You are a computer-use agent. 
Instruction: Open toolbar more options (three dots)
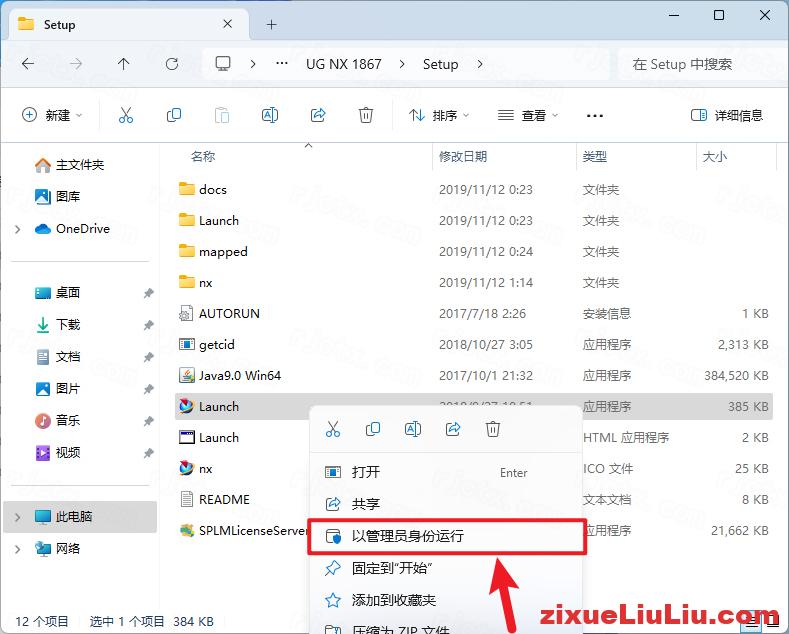(595, 116)
